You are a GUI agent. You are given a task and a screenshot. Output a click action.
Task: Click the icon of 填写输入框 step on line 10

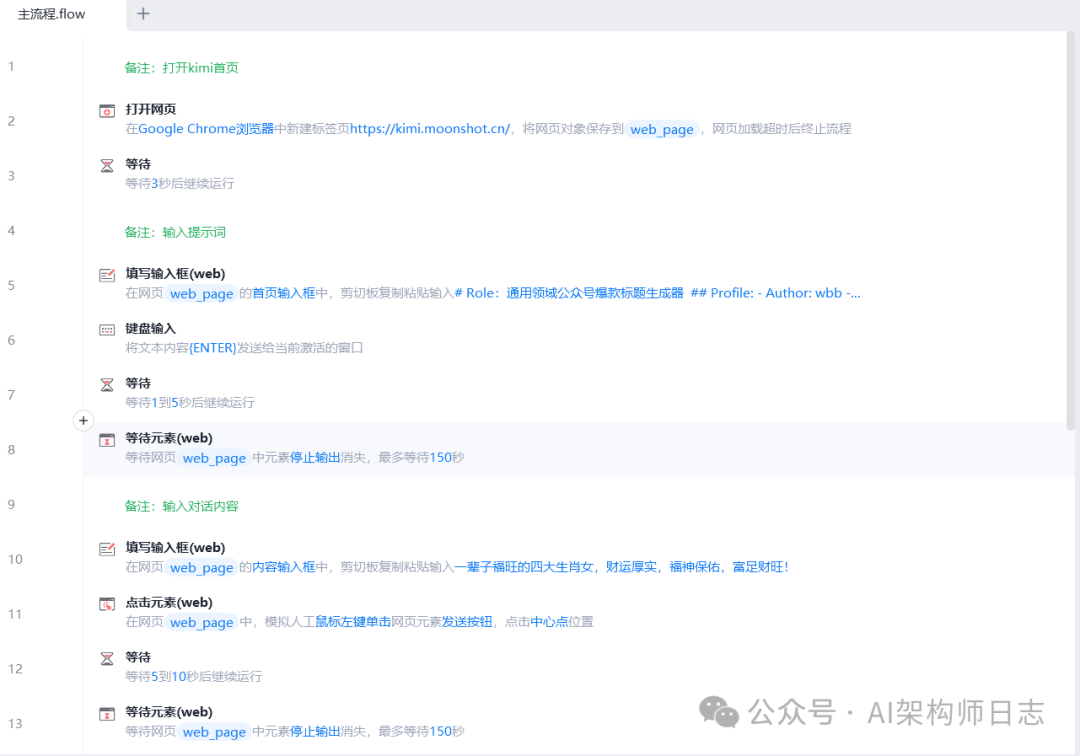pos(107,549)
